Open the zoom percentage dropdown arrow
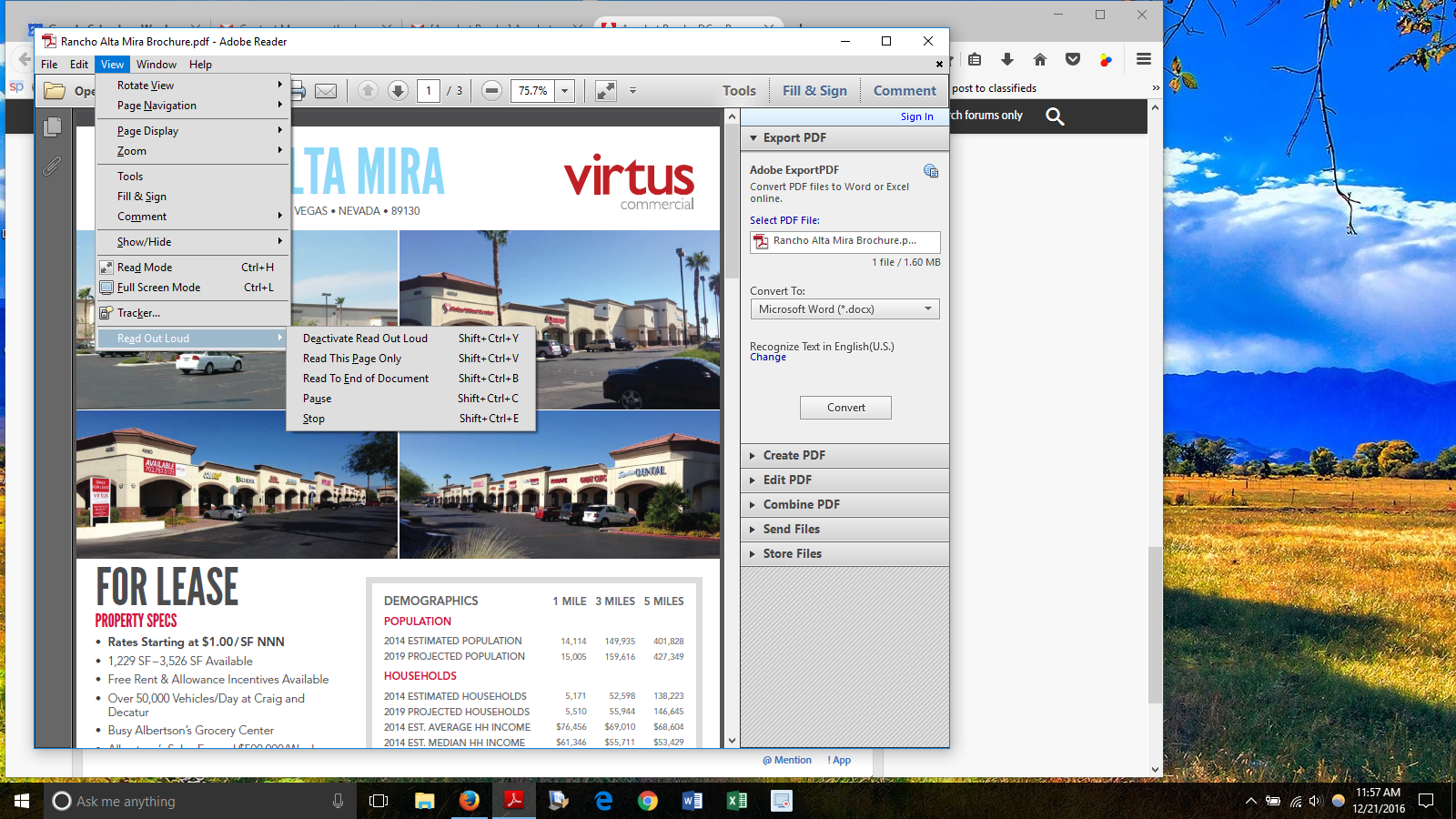The width and height of the screenshot is (1456, 819). point(565,90)
